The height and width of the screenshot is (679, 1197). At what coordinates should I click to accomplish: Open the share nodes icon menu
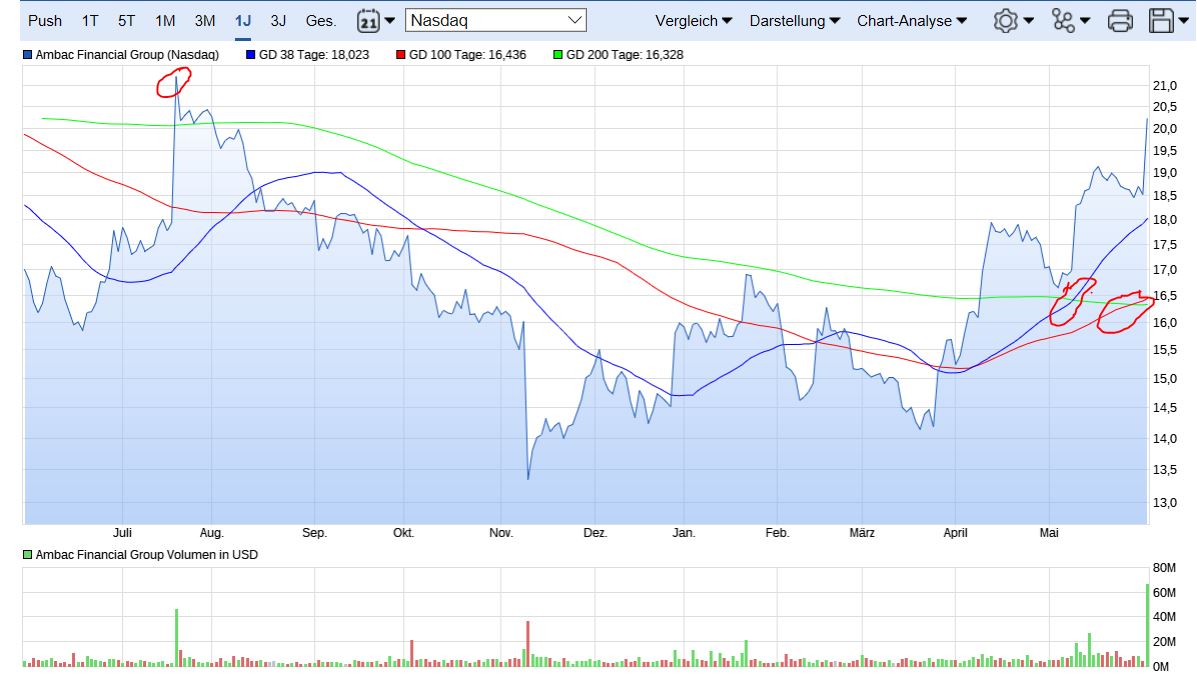tap(1063, 20)
